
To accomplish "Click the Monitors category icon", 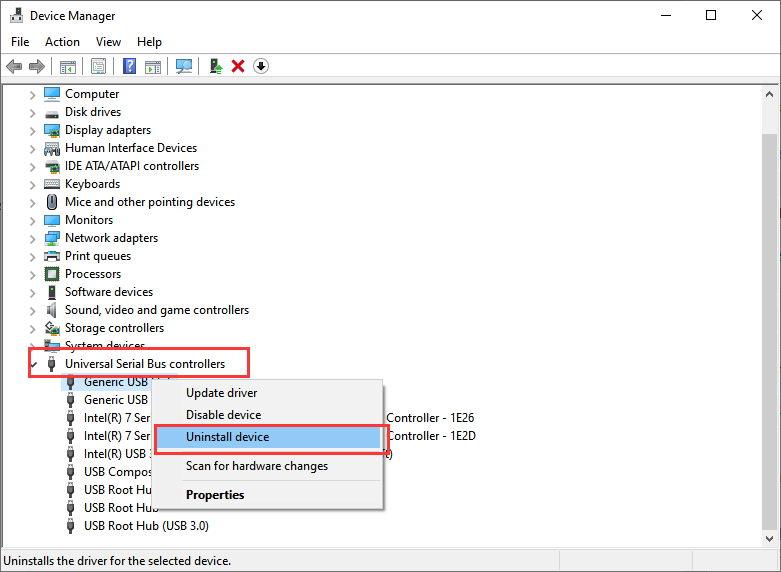I will [52, 220].
